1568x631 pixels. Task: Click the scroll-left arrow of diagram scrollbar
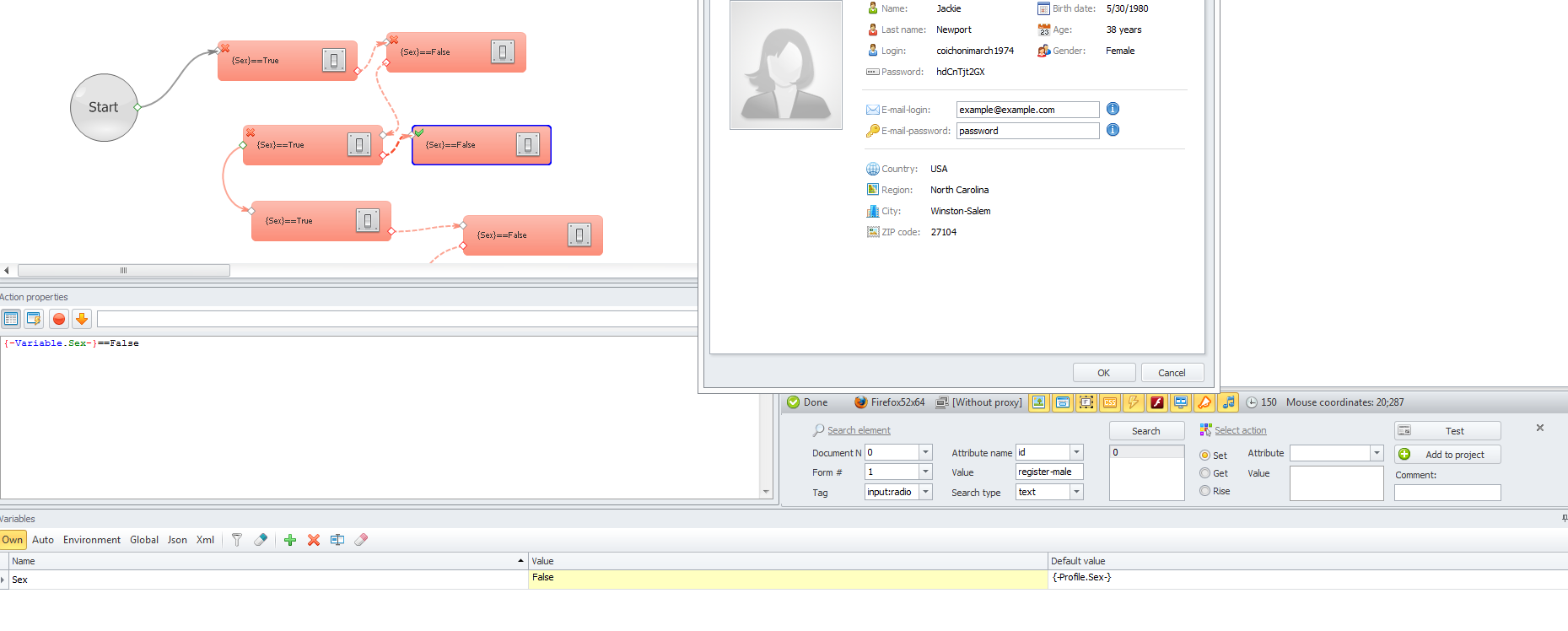(7, 271)
